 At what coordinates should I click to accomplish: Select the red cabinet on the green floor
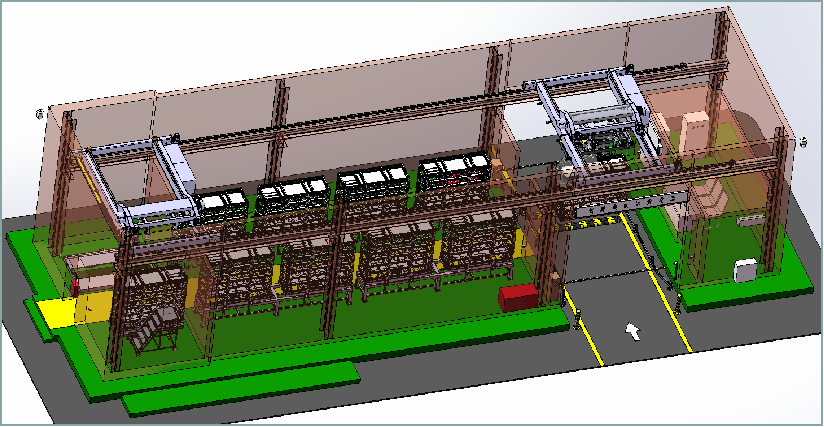pyautogui.click(x=519, y=297)
